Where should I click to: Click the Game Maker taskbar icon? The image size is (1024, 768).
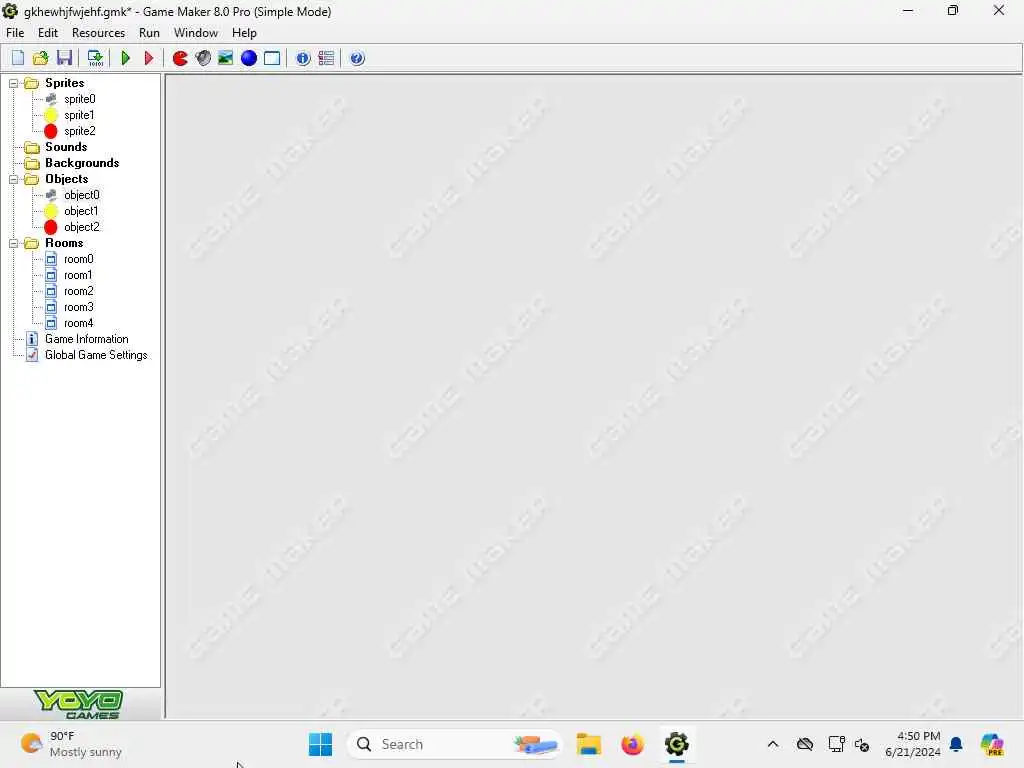pos(677,744)
